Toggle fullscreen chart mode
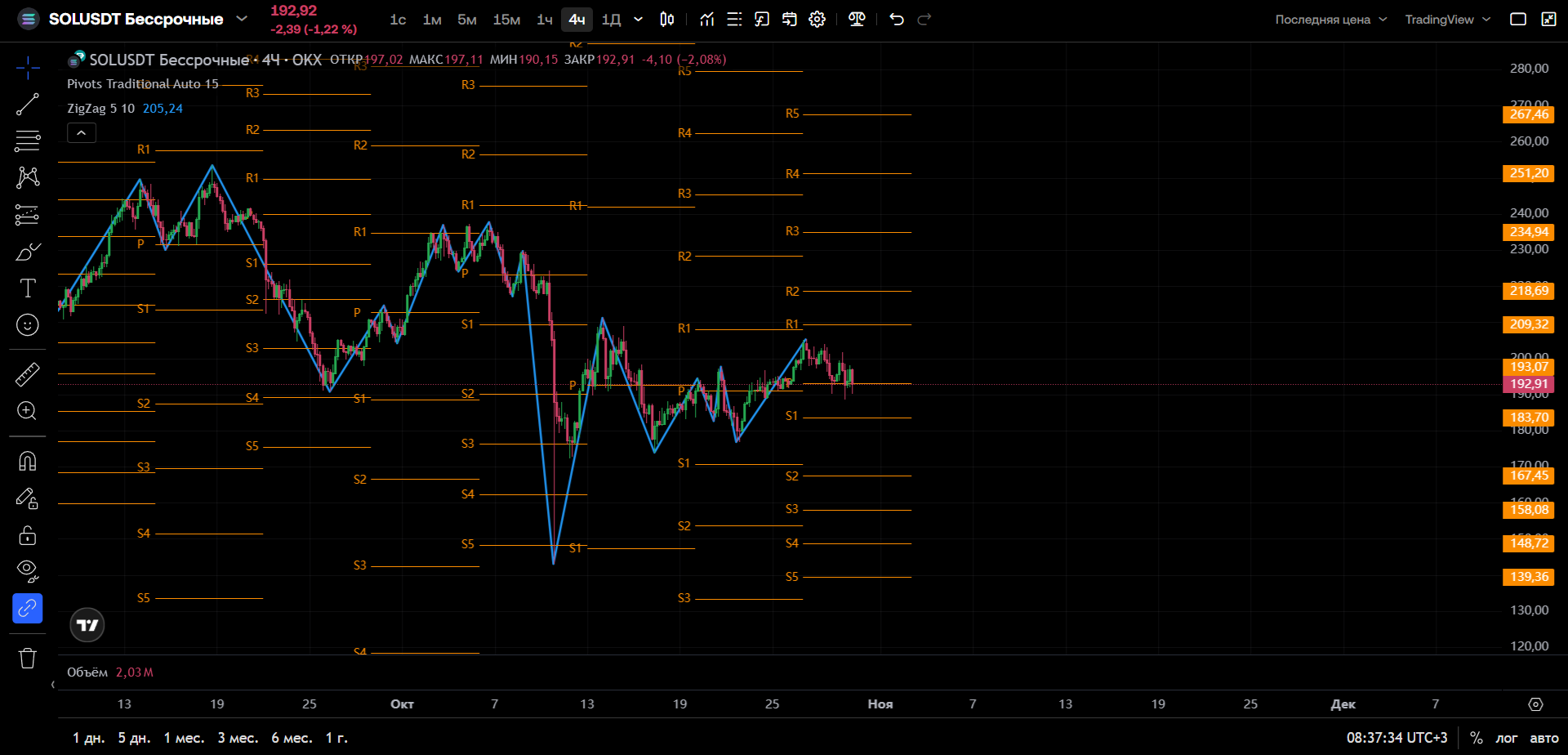This screenshot has width=1568, height=755. pyautogui.click(x=1548, y=19)
